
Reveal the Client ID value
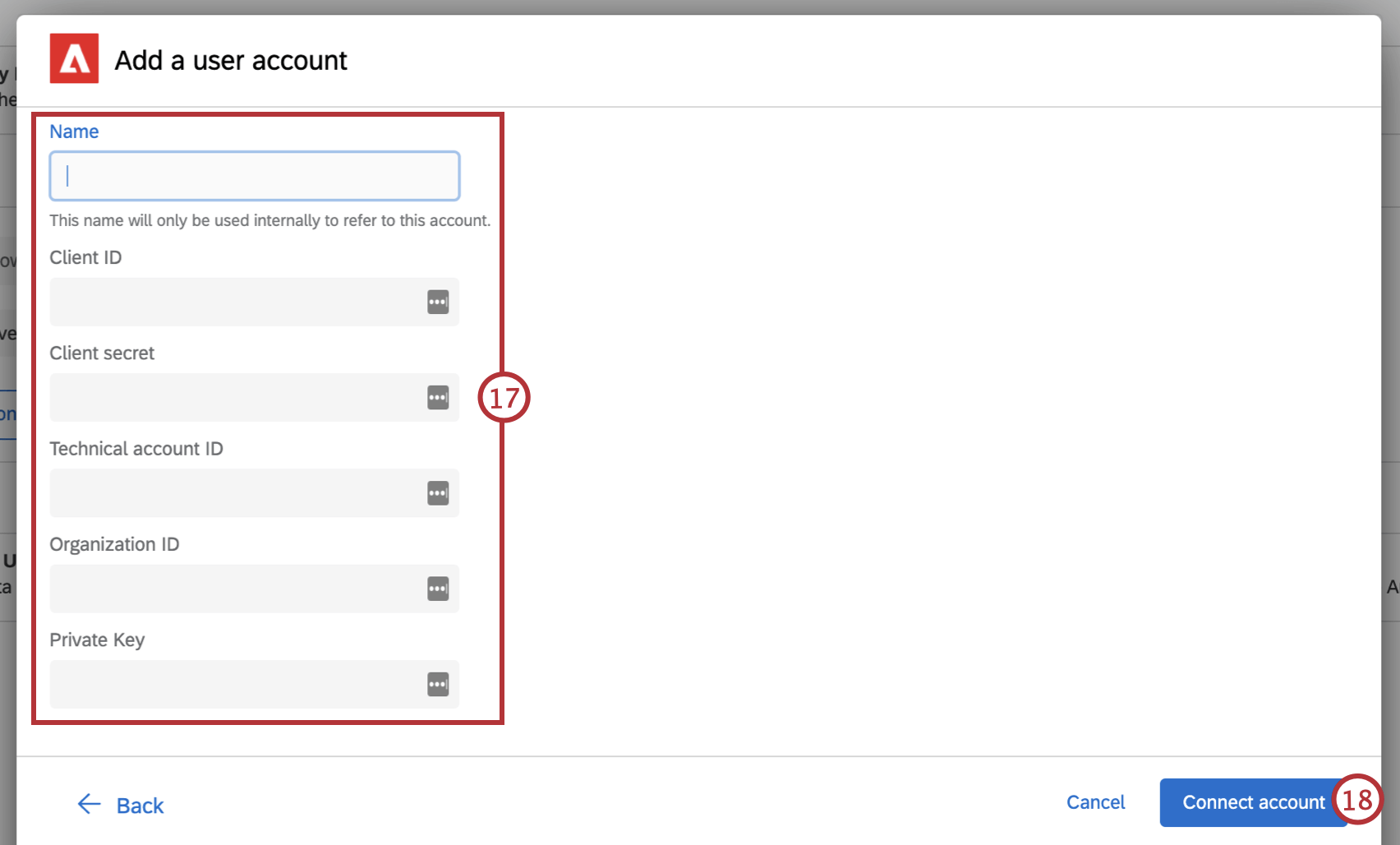coord(438,302)
